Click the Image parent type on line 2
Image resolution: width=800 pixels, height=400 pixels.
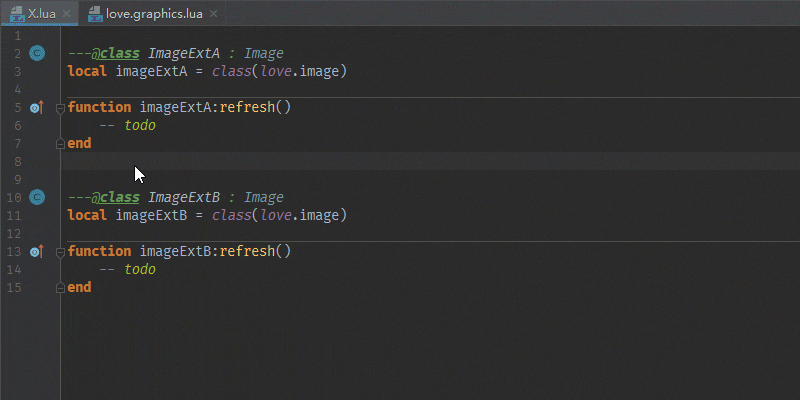[x=263, y=54]
